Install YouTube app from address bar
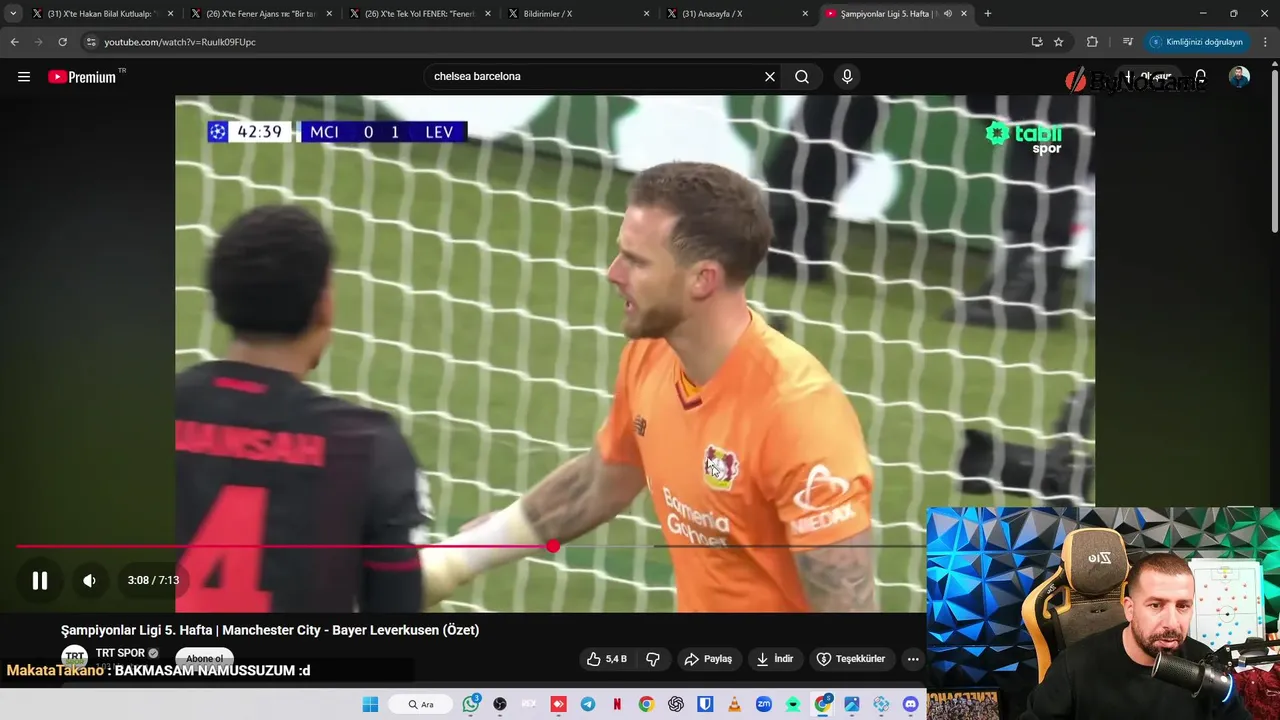The width and height of the screenshot is (1280, 720). point(1037,42)
